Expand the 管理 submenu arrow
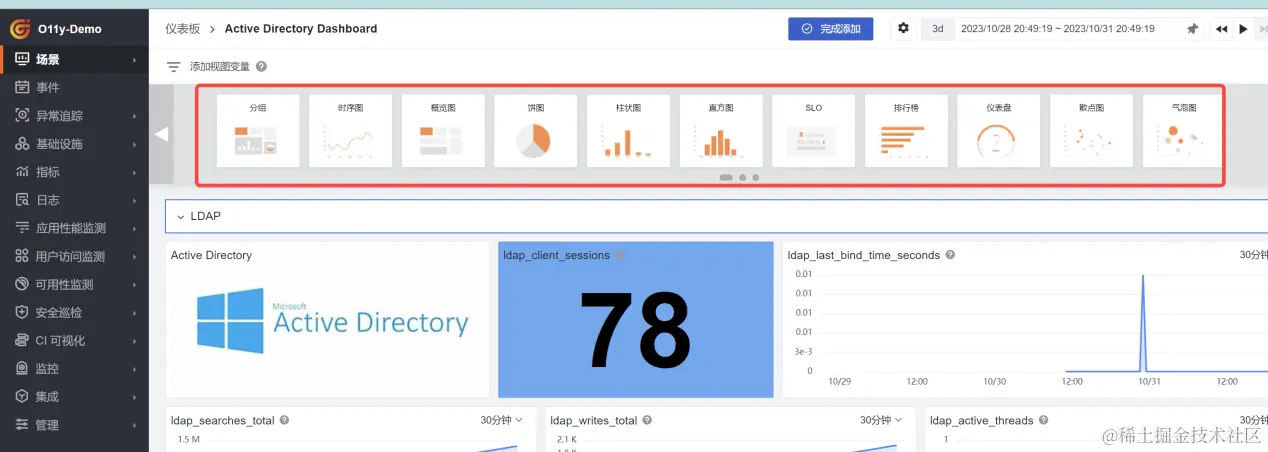The width and height of the screenshot is (1268, 452). [134, 424]
